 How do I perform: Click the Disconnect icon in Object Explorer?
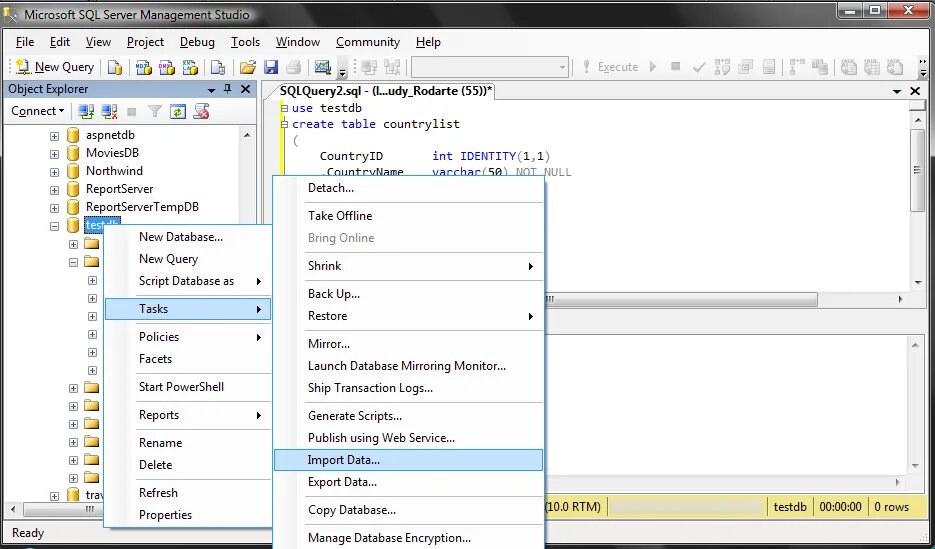pos(109,111)
